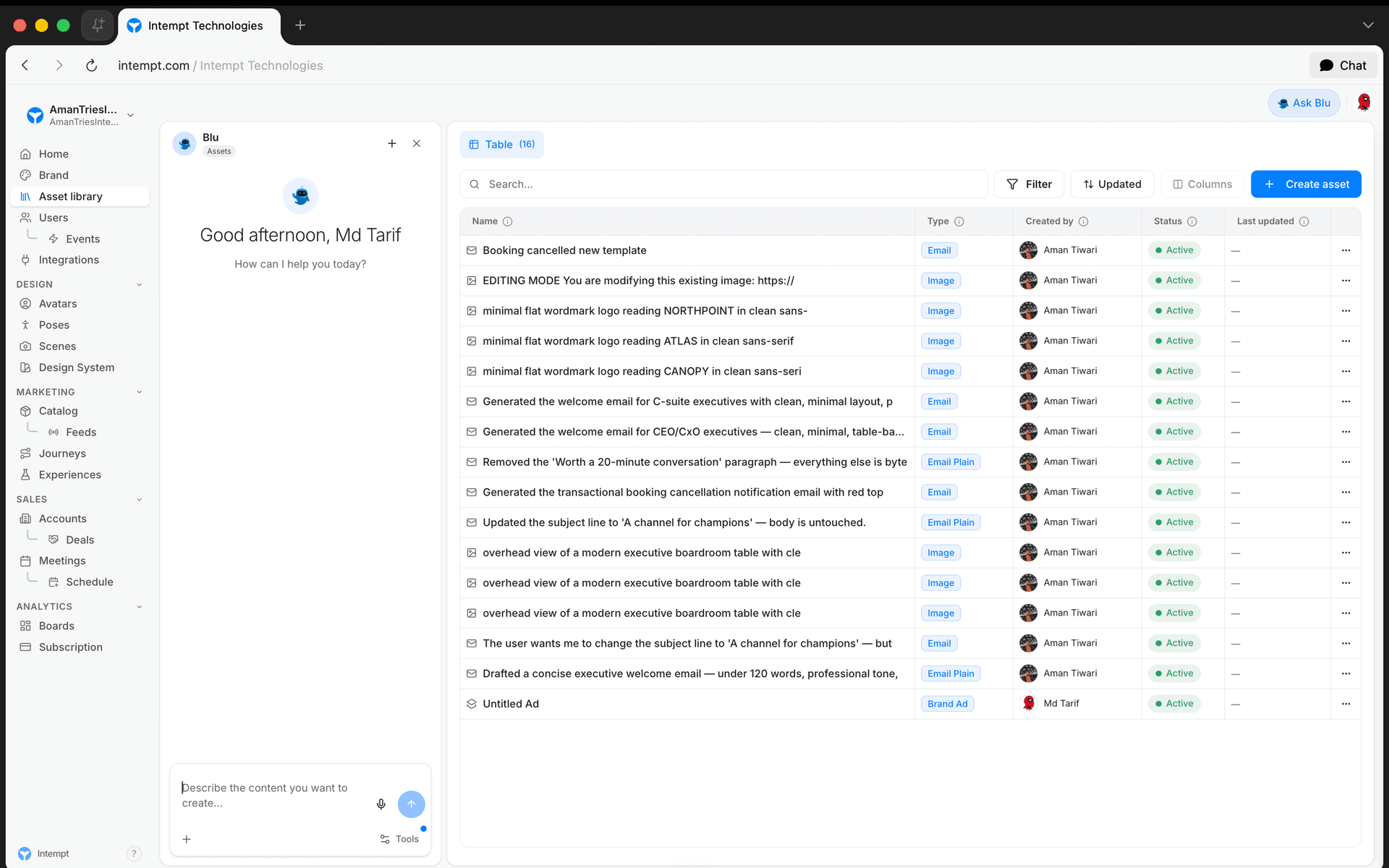Open the browser tabs dropdown chevron

pos(1367,25)
